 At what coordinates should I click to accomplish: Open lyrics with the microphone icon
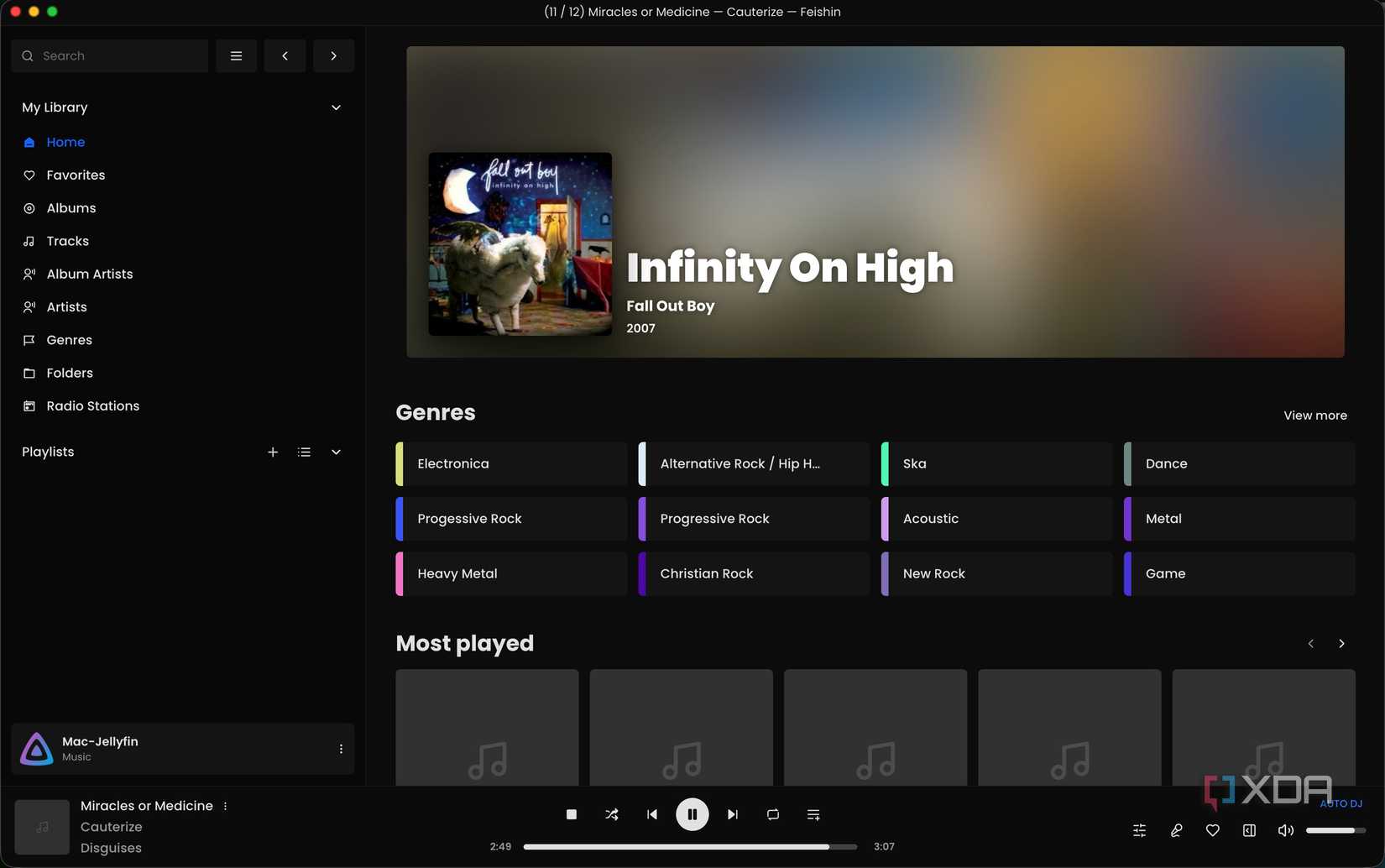[x=1176, y=830]
